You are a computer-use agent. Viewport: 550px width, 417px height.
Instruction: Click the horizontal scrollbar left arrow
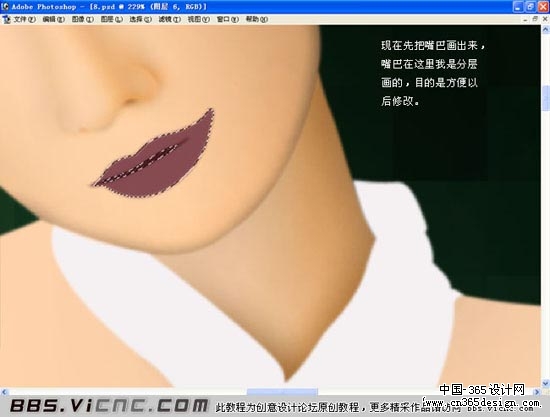pyautogui.click(x=4, y=392)
